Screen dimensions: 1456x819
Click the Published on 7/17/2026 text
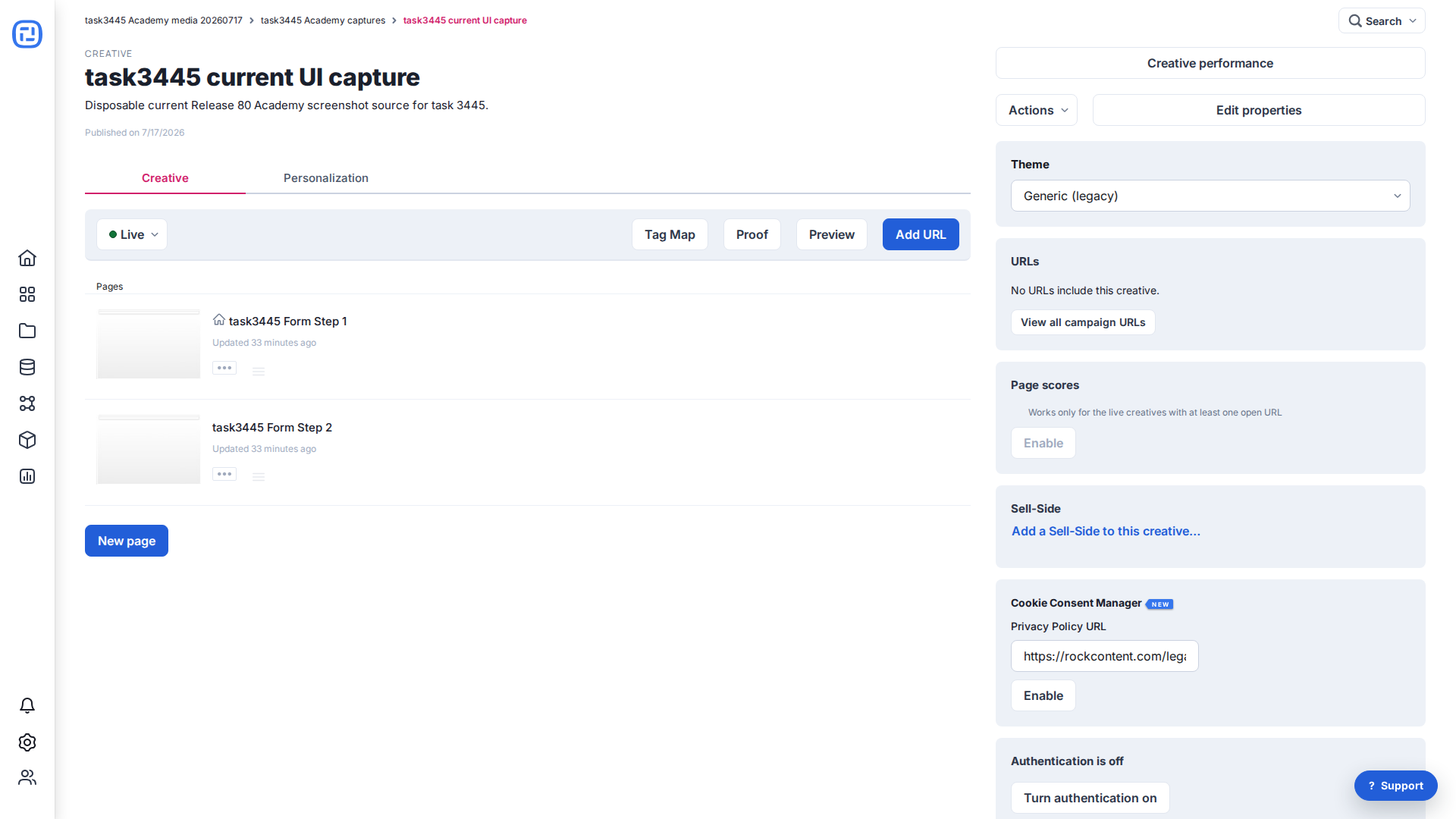[135, 132]
